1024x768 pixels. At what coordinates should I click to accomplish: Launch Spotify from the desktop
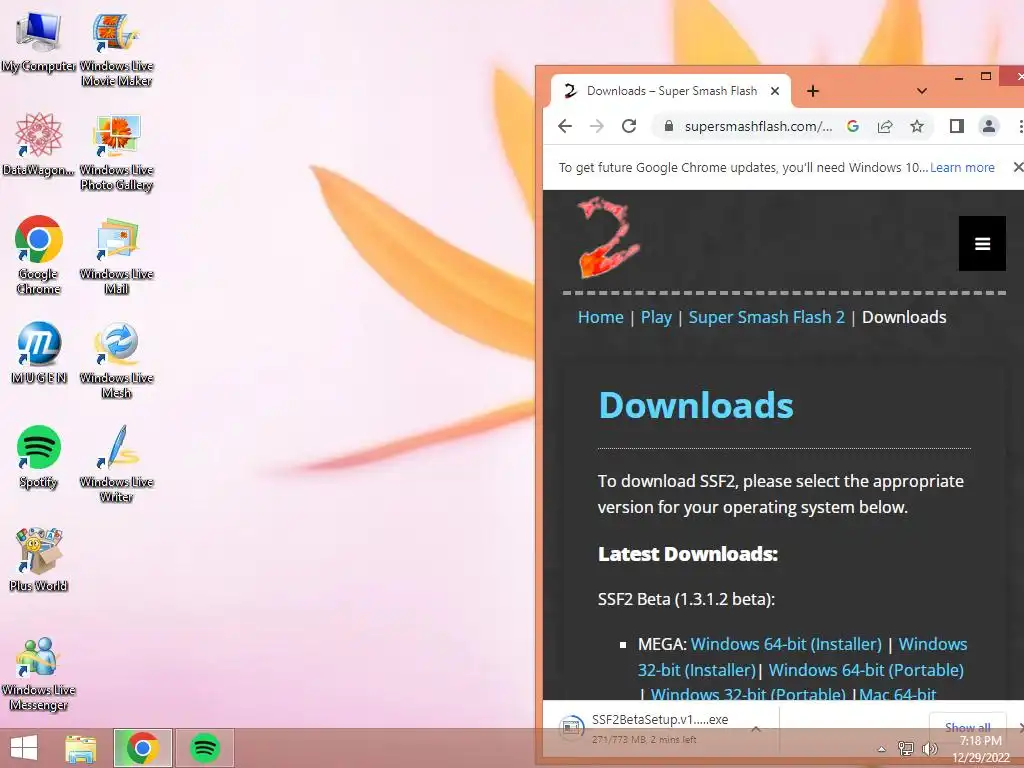39,457
